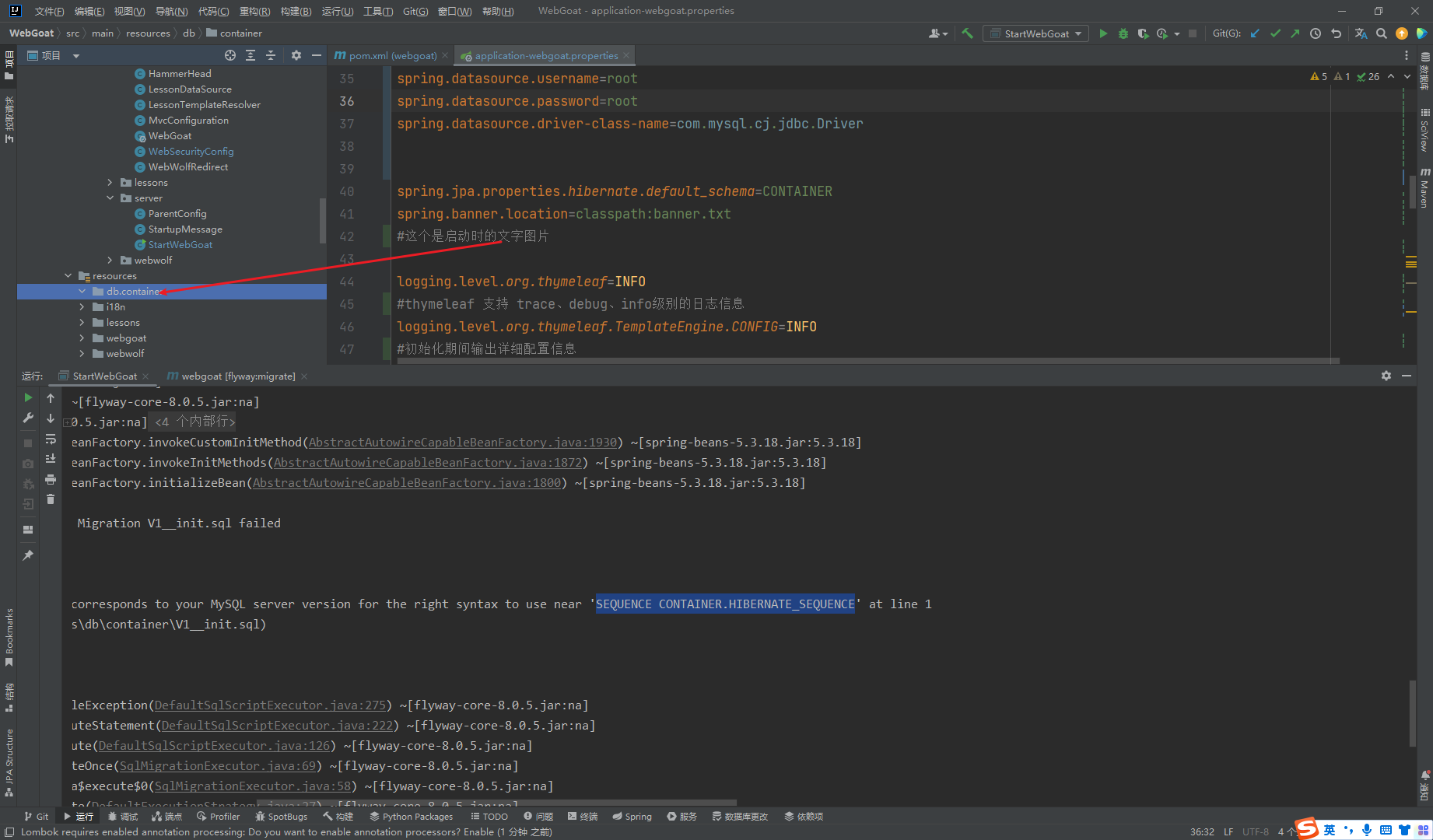The height and width of the screenshot is (840, 1433).
Task: Rollback changes with undo arrow icon
Action: click(x=1336, y=33)
